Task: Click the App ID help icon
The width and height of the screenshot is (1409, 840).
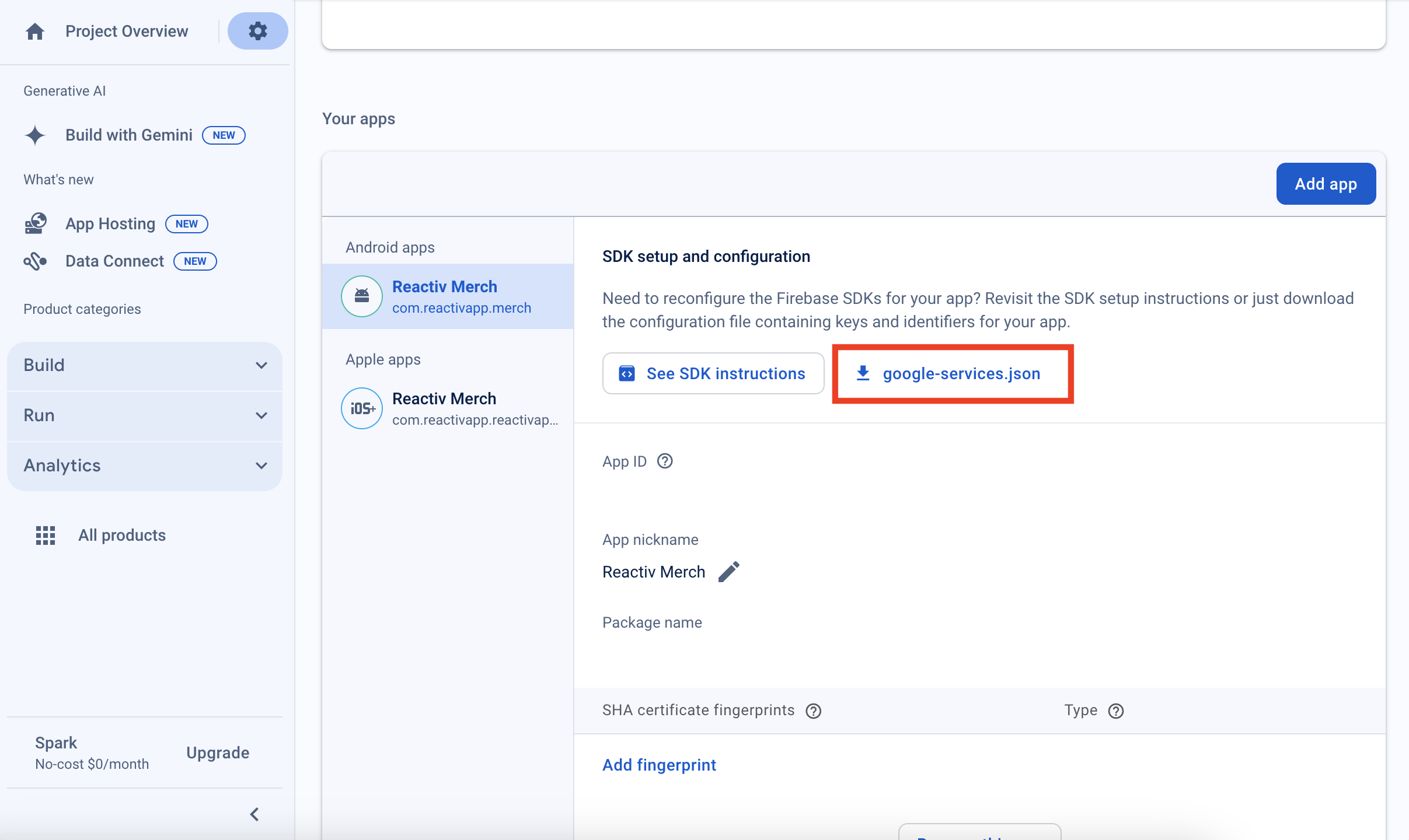Action: [x=665, y=461]
